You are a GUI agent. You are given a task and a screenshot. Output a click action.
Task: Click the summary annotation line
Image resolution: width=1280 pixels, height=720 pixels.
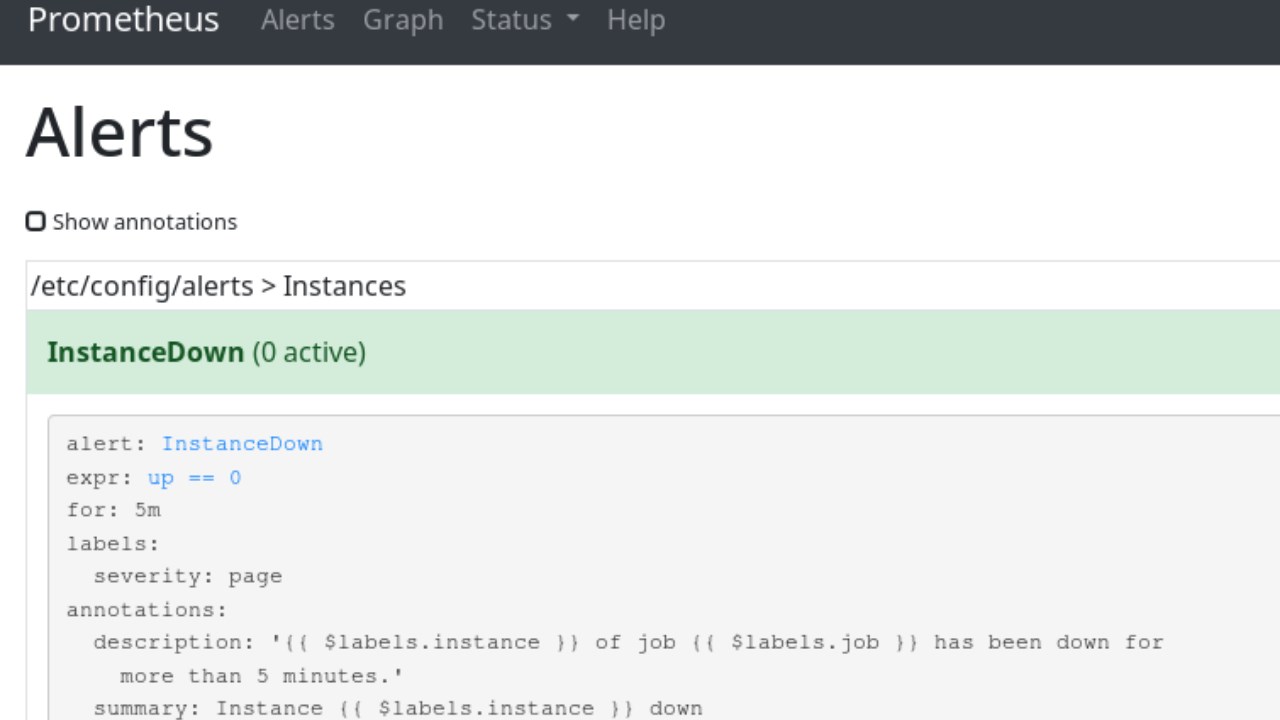point(398,709)
